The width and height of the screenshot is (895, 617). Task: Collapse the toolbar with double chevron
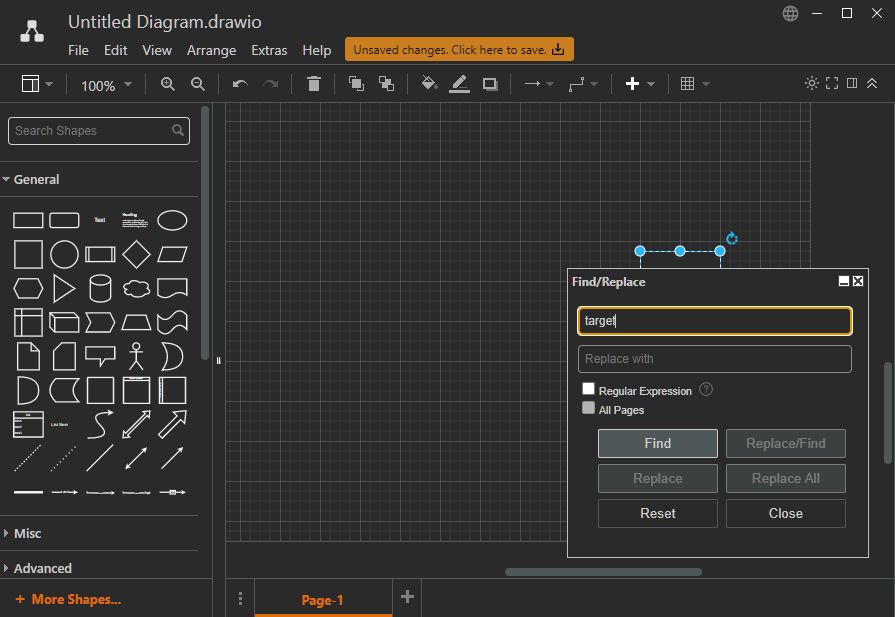click(x=872, y=83)
